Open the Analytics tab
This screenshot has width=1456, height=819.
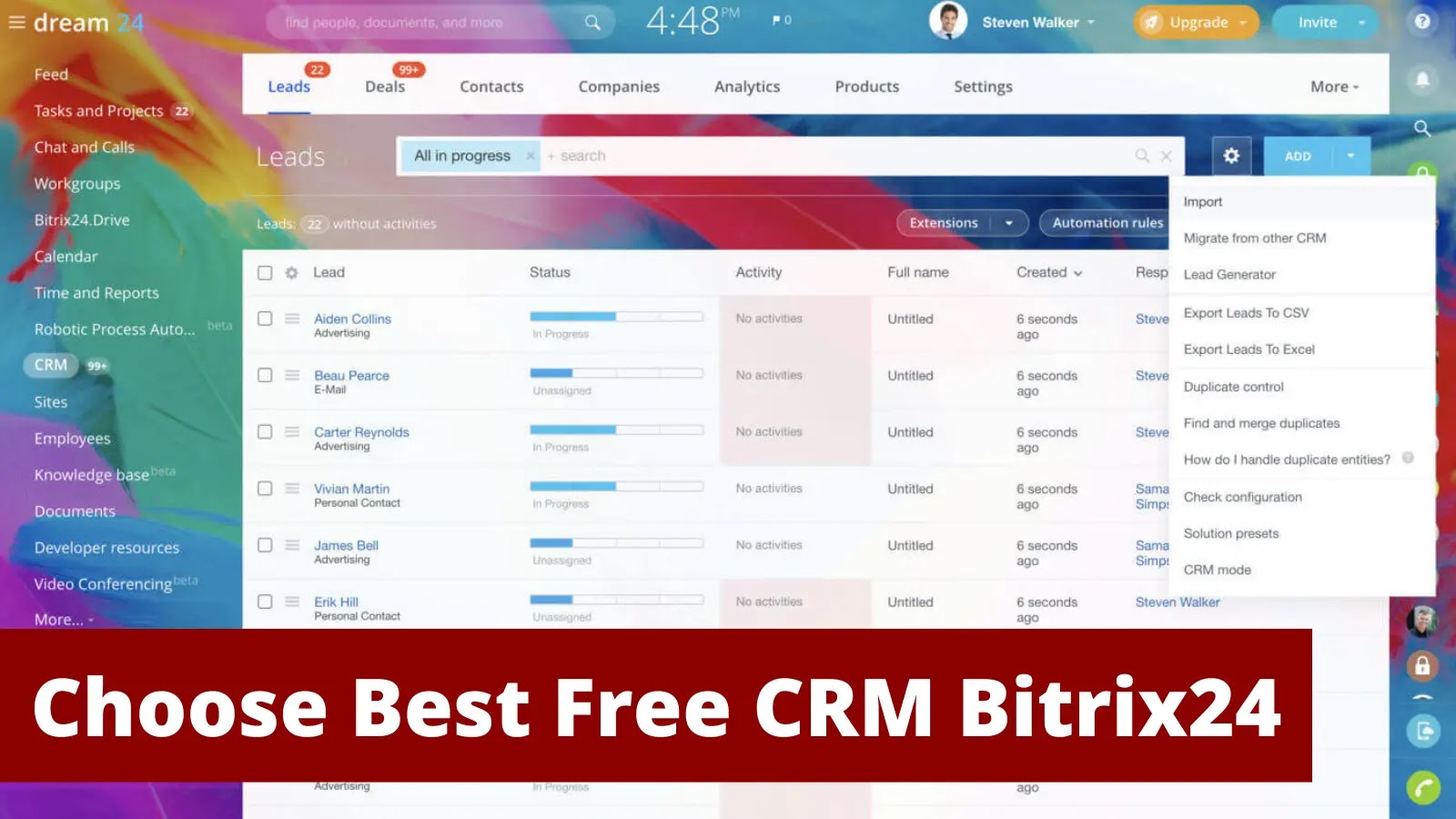747,86
